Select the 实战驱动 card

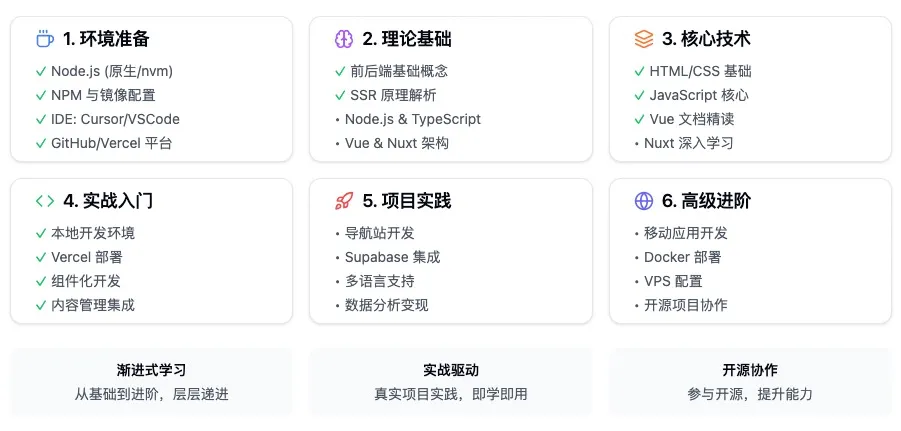[451, 381]
